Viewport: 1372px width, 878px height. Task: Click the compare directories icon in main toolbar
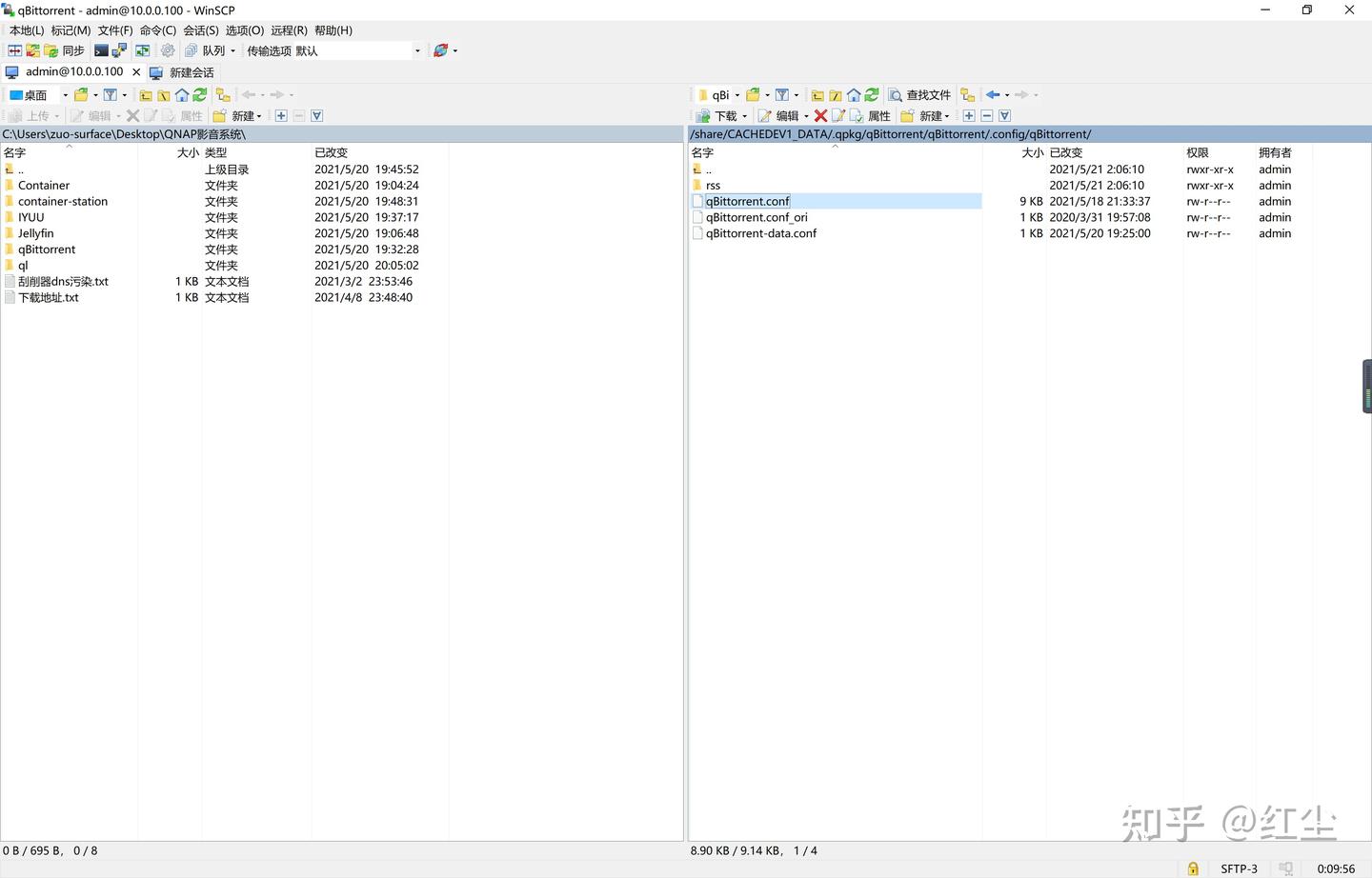15,50
